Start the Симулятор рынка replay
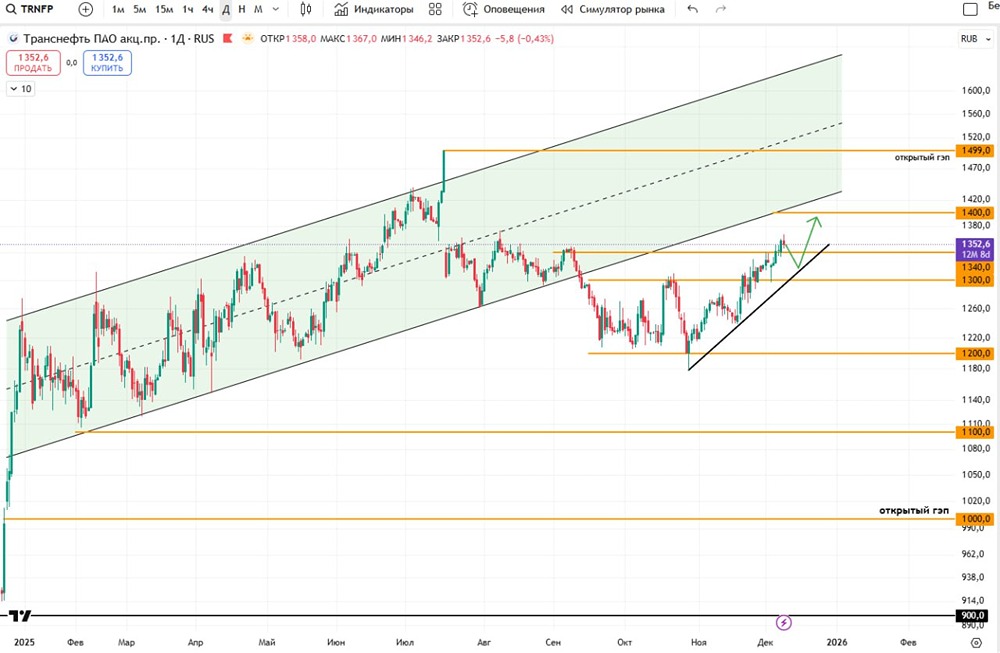This screenshot has height=653, width=1000. 612,10
